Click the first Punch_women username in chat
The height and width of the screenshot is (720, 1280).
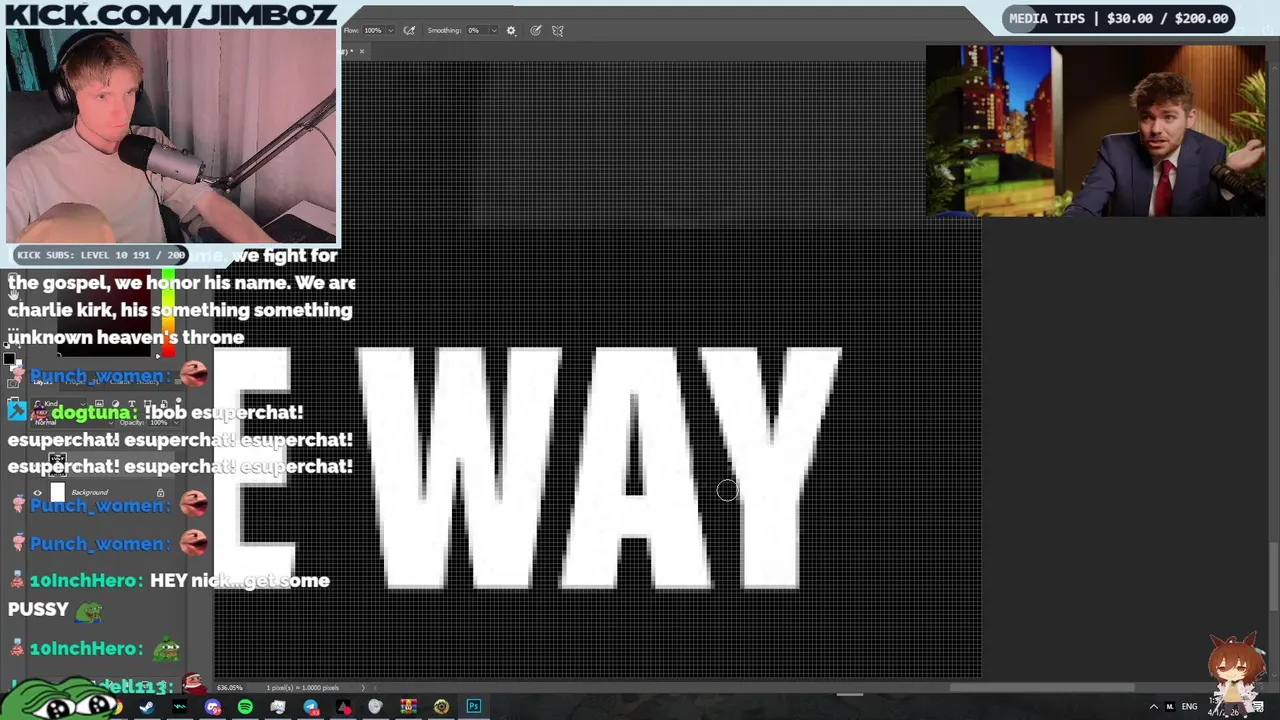click(x=96, y=376)
